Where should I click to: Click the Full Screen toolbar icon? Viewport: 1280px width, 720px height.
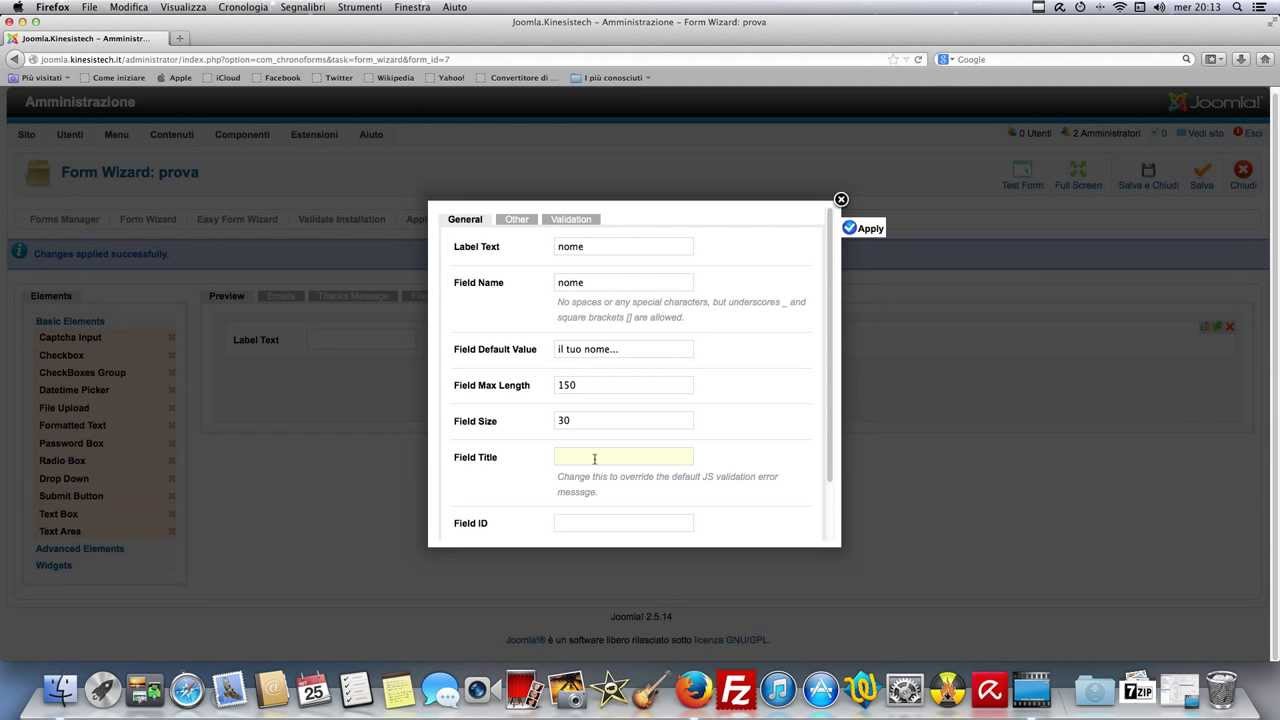1078,175
